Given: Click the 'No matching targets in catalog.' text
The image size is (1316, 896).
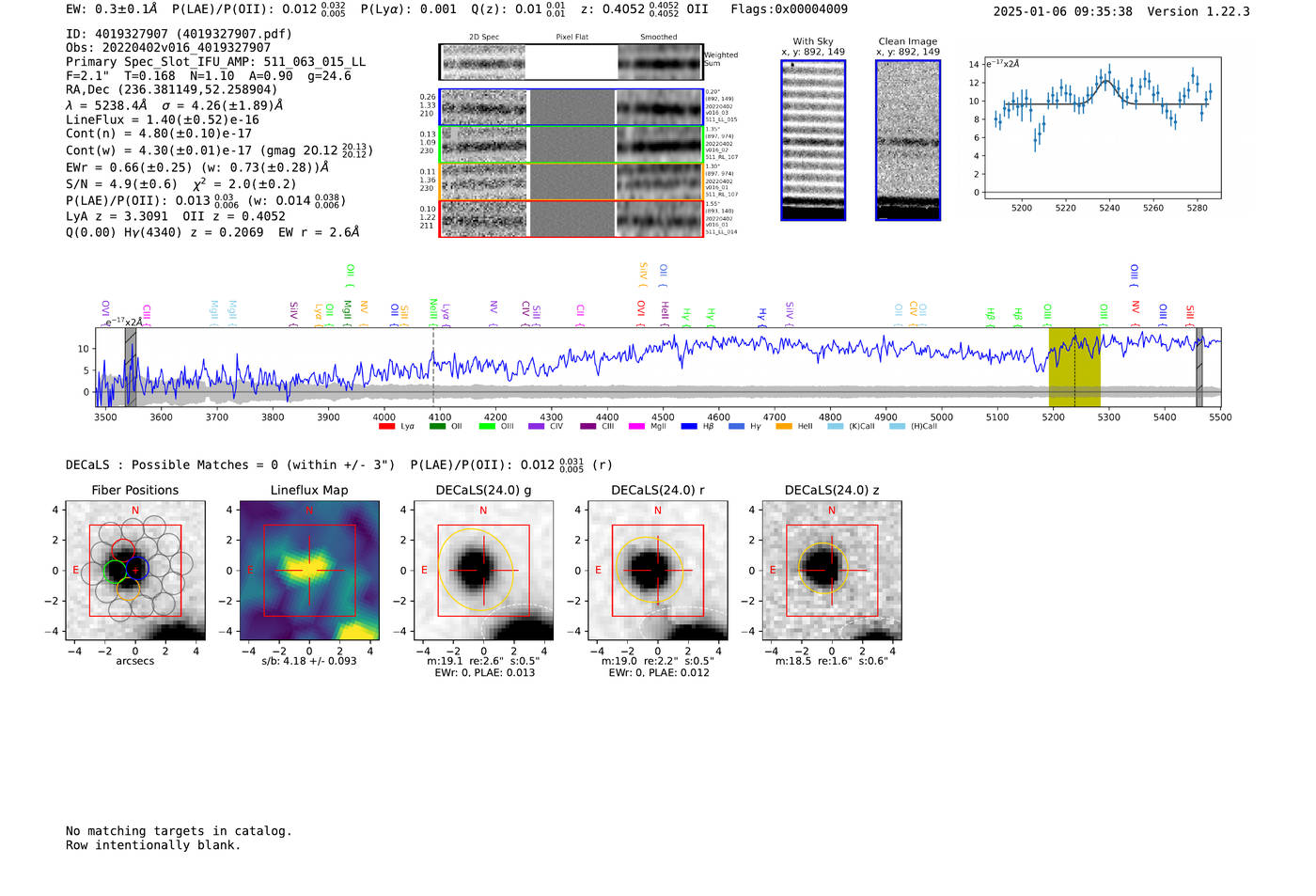Looking at the screenshot, I should pyautogui.click(x=179, y=831).
